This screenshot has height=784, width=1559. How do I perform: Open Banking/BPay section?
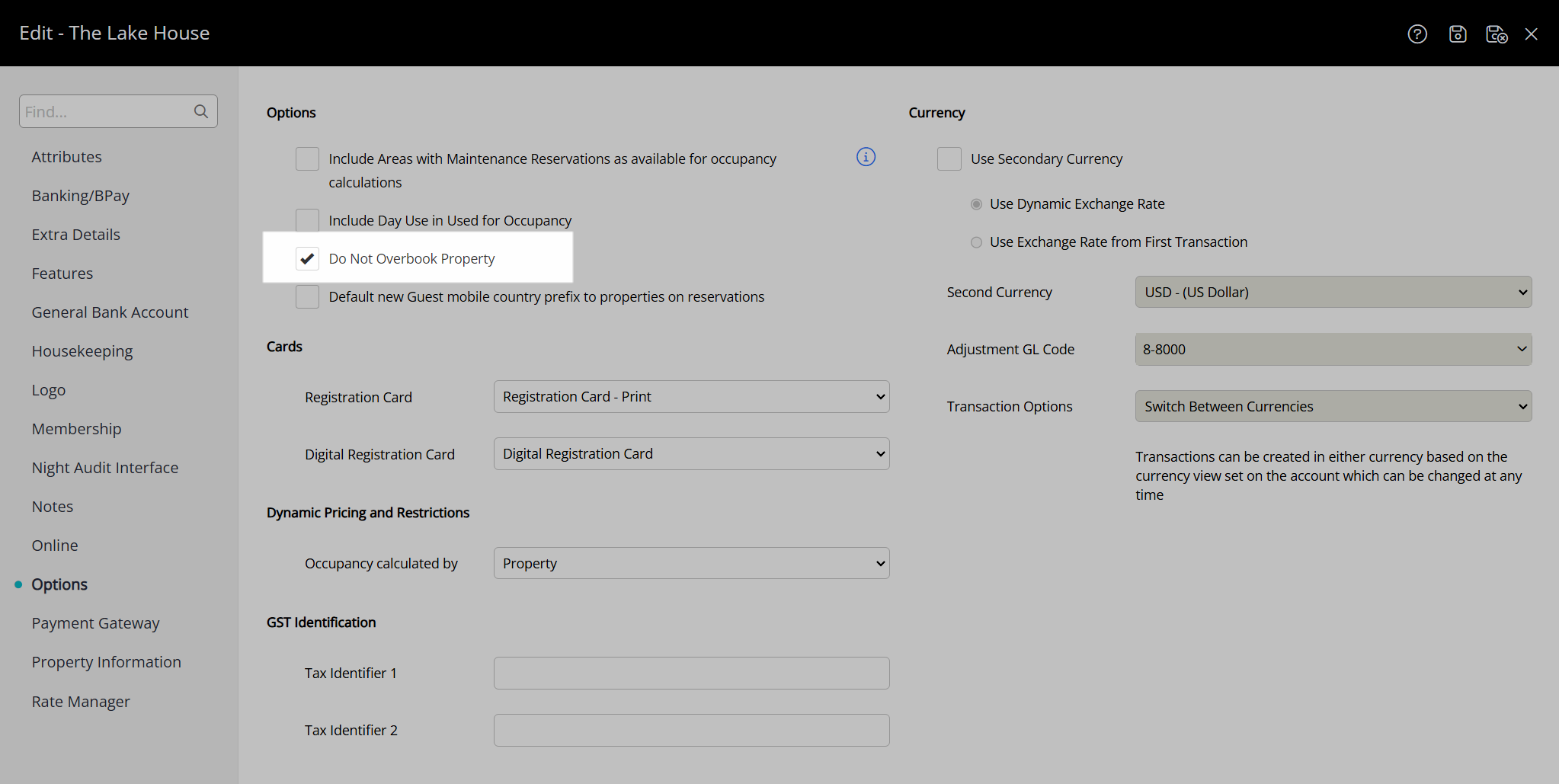coord(81,196)
